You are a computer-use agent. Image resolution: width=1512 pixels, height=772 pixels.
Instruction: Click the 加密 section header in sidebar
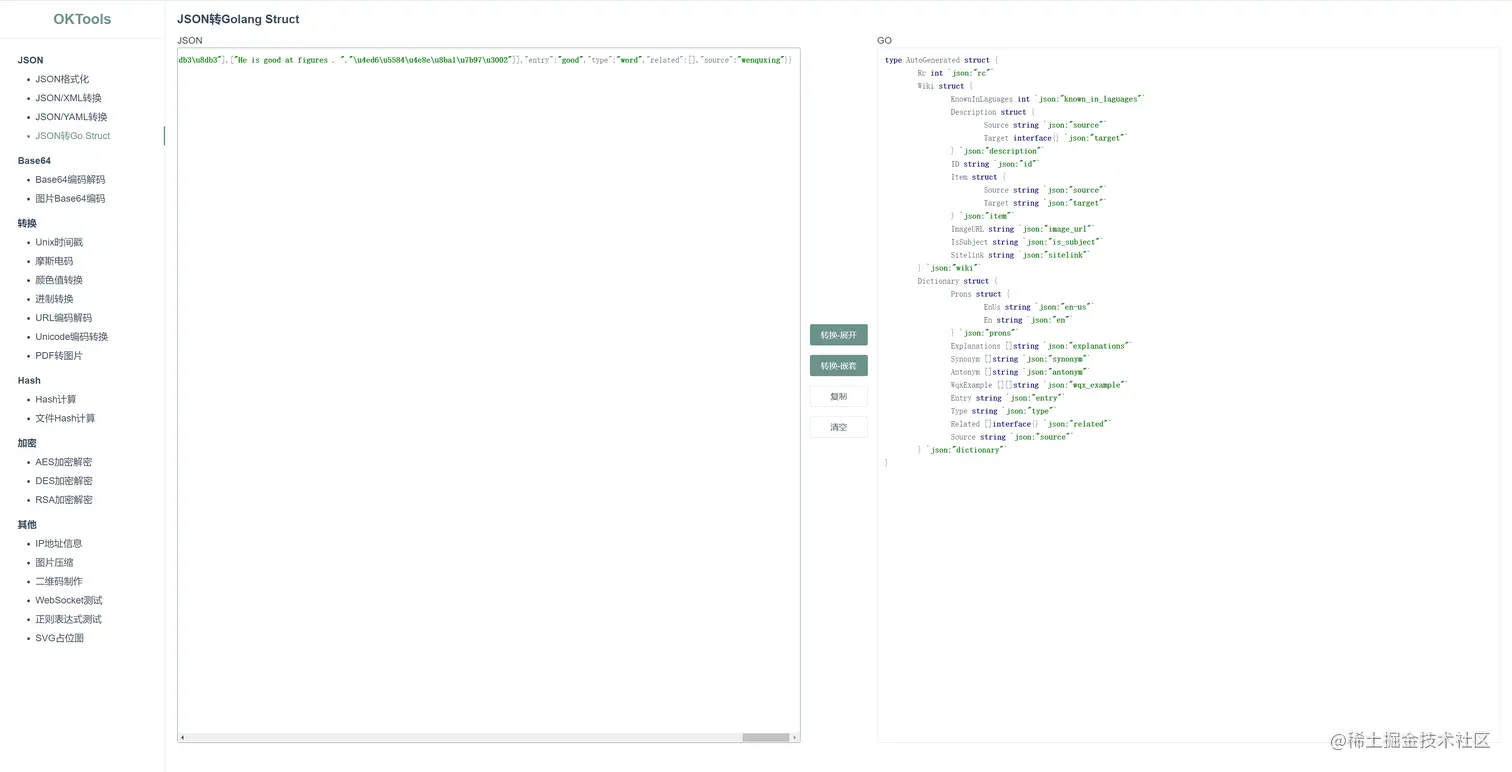[27, 443]
